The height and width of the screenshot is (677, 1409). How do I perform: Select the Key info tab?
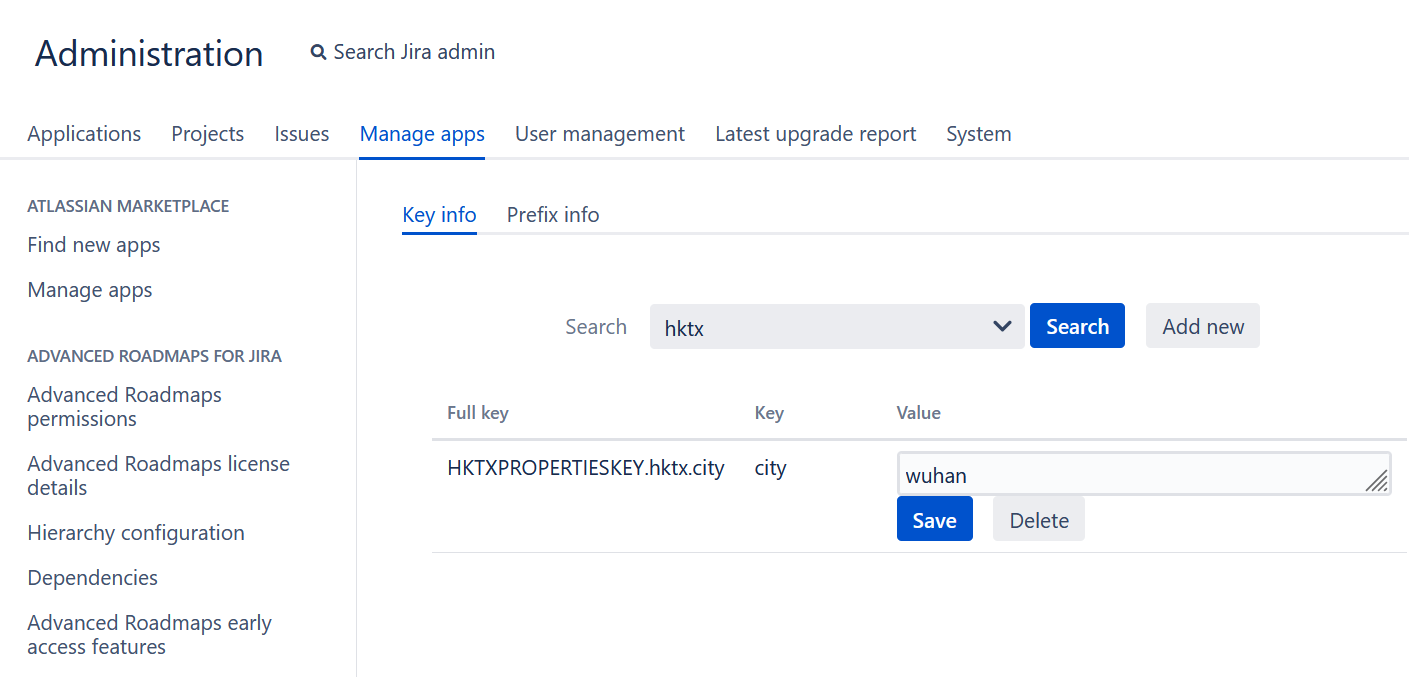(x=439, y=215)
